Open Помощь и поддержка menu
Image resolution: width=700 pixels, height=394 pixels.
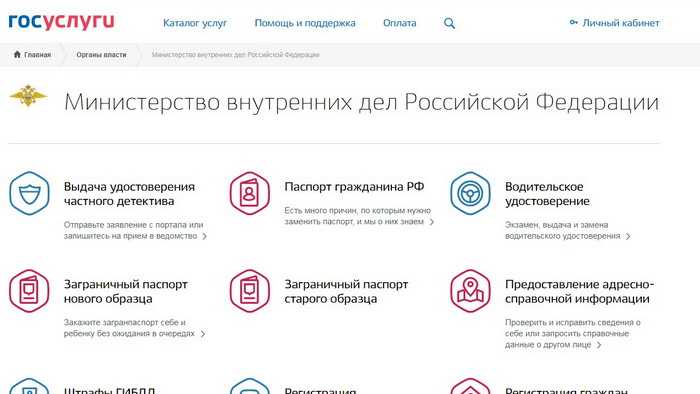(305, 23)
